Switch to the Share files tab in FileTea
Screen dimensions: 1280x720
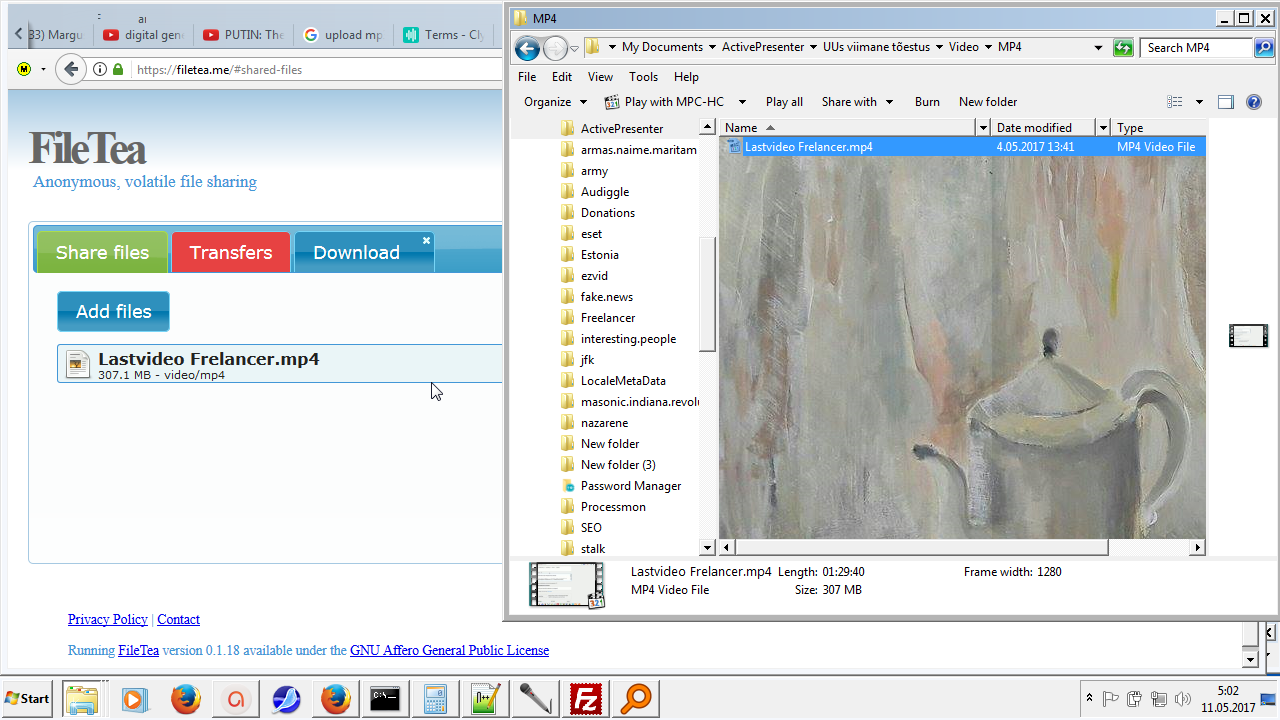coord(102,252)
